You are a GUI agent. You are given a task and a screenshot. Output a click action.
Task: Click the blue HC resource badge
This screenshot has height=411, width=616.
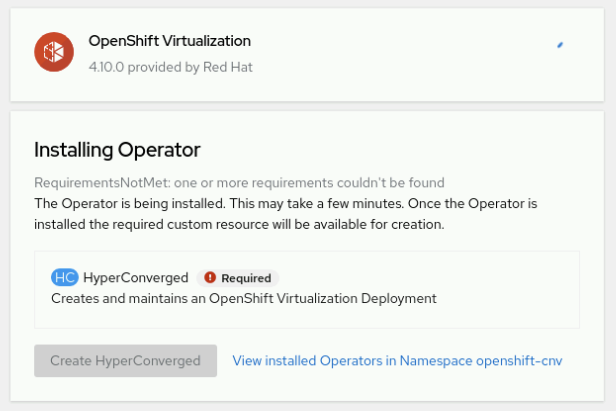(x=64, y=277)
